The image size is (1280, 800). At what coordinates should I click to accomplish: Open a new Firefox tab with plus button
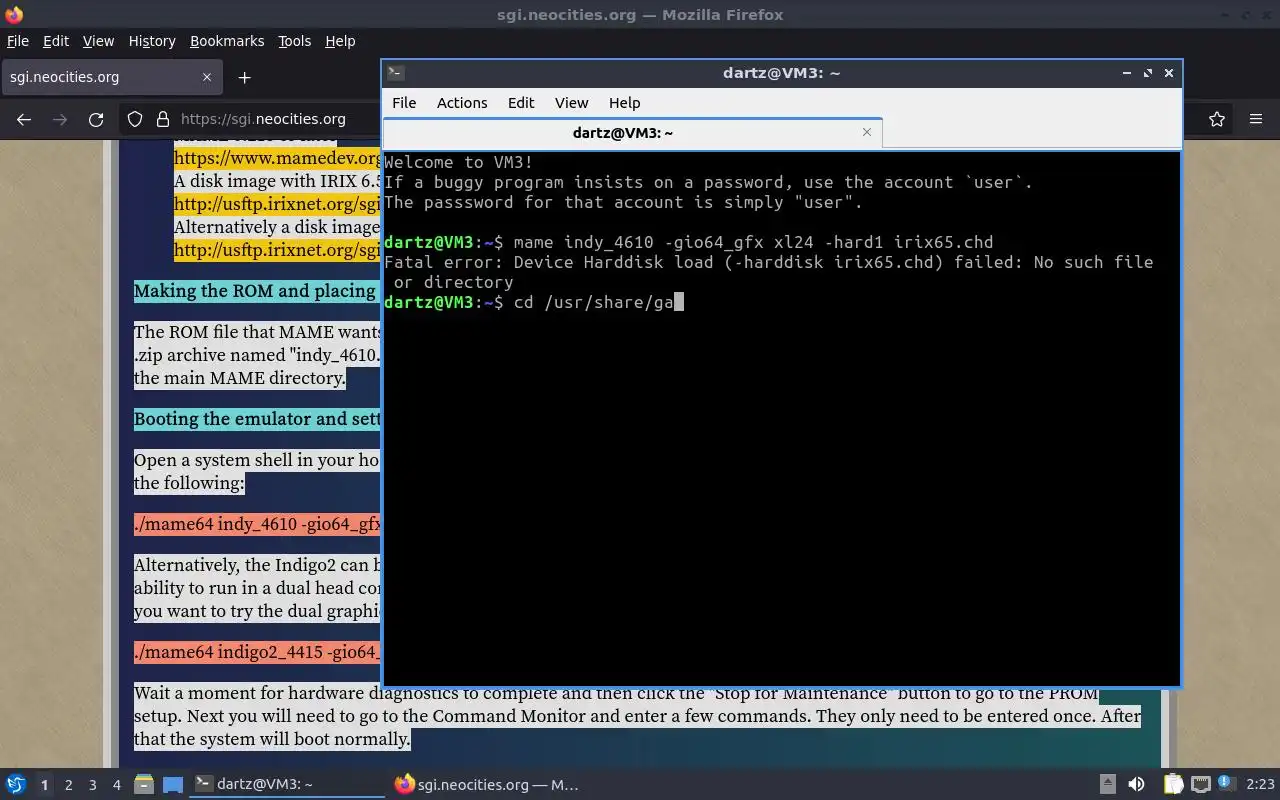tap(244, 77)
